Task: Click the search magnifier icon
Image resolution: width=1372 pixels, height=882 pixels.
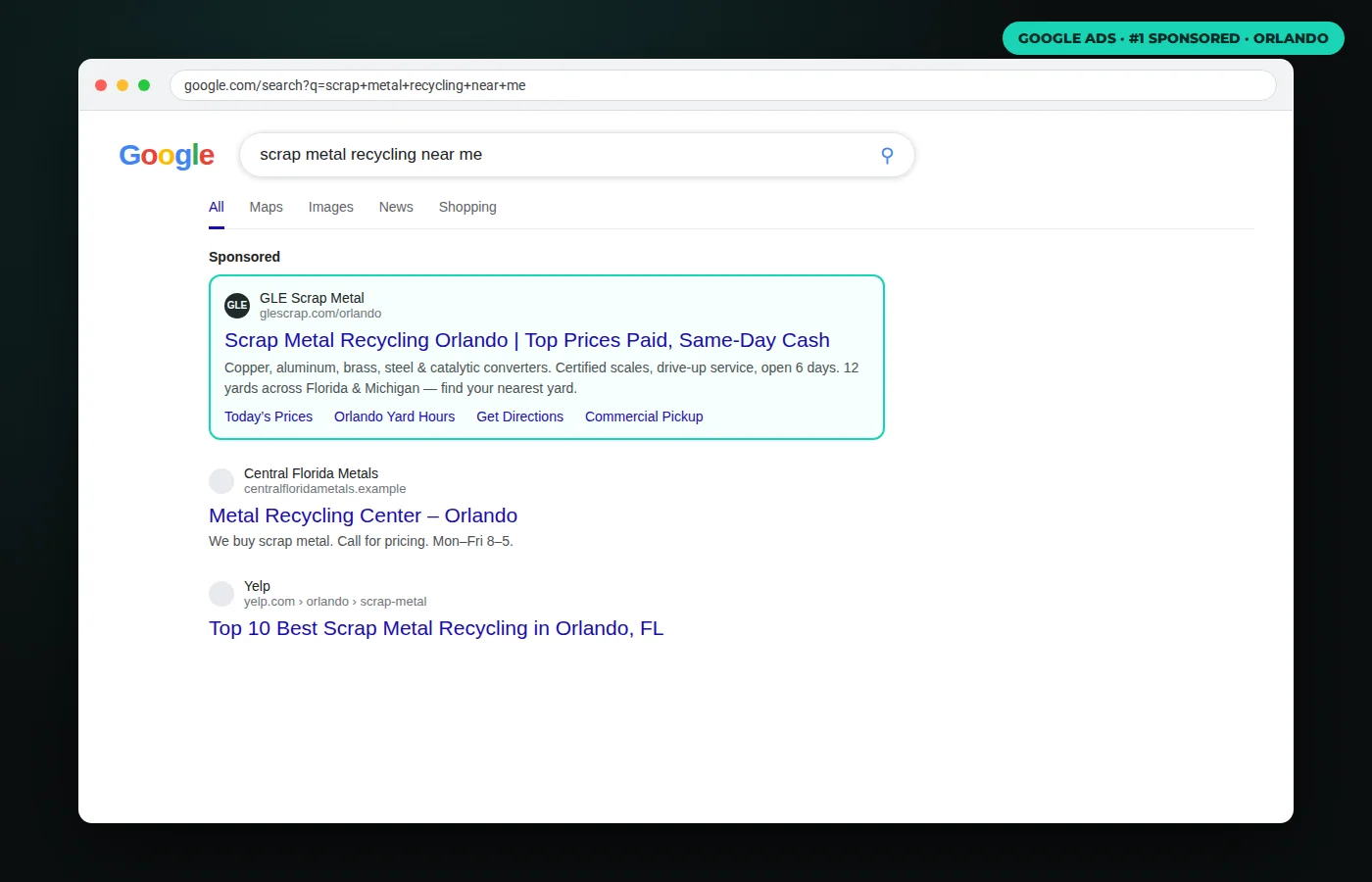Action: [887, 155]
